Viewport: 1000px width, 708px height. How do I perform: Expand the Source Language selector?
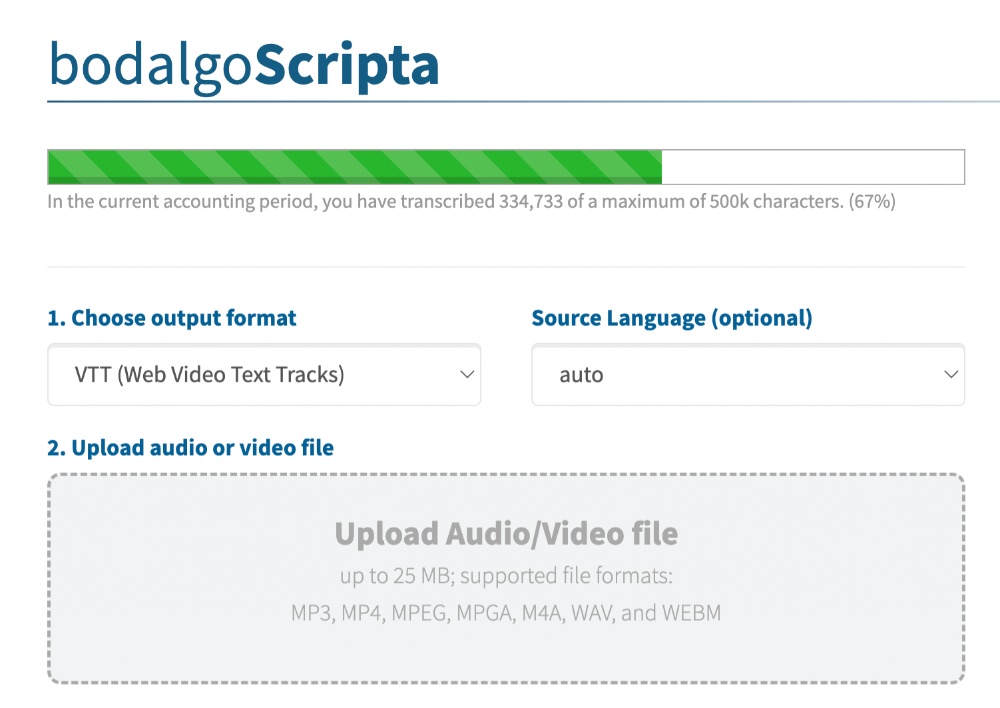[747, 374]
